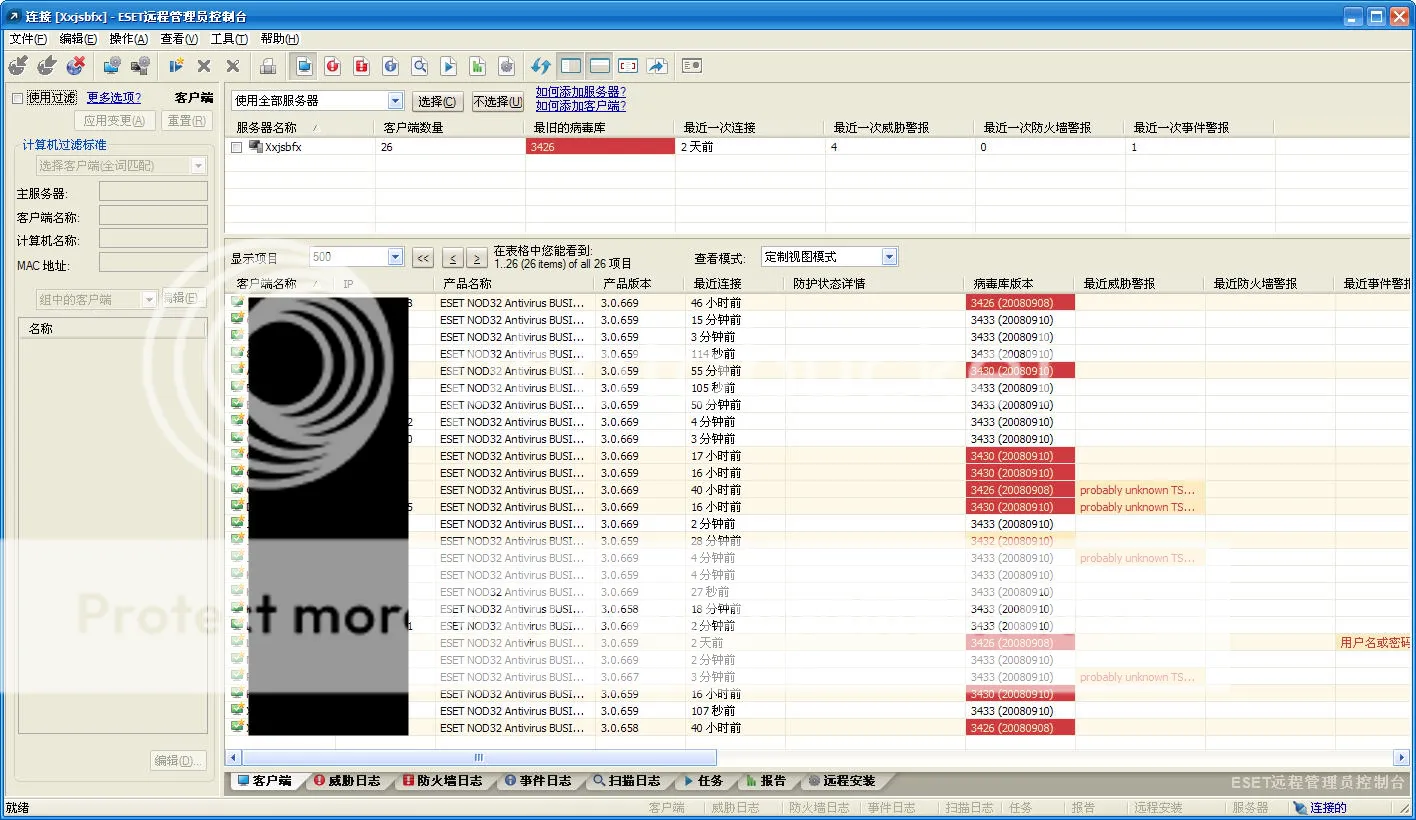Image resolution: width=1416 pixels, height=820 pixels.
Task: Sort by the 最近连接 column header
Action: 734,284
